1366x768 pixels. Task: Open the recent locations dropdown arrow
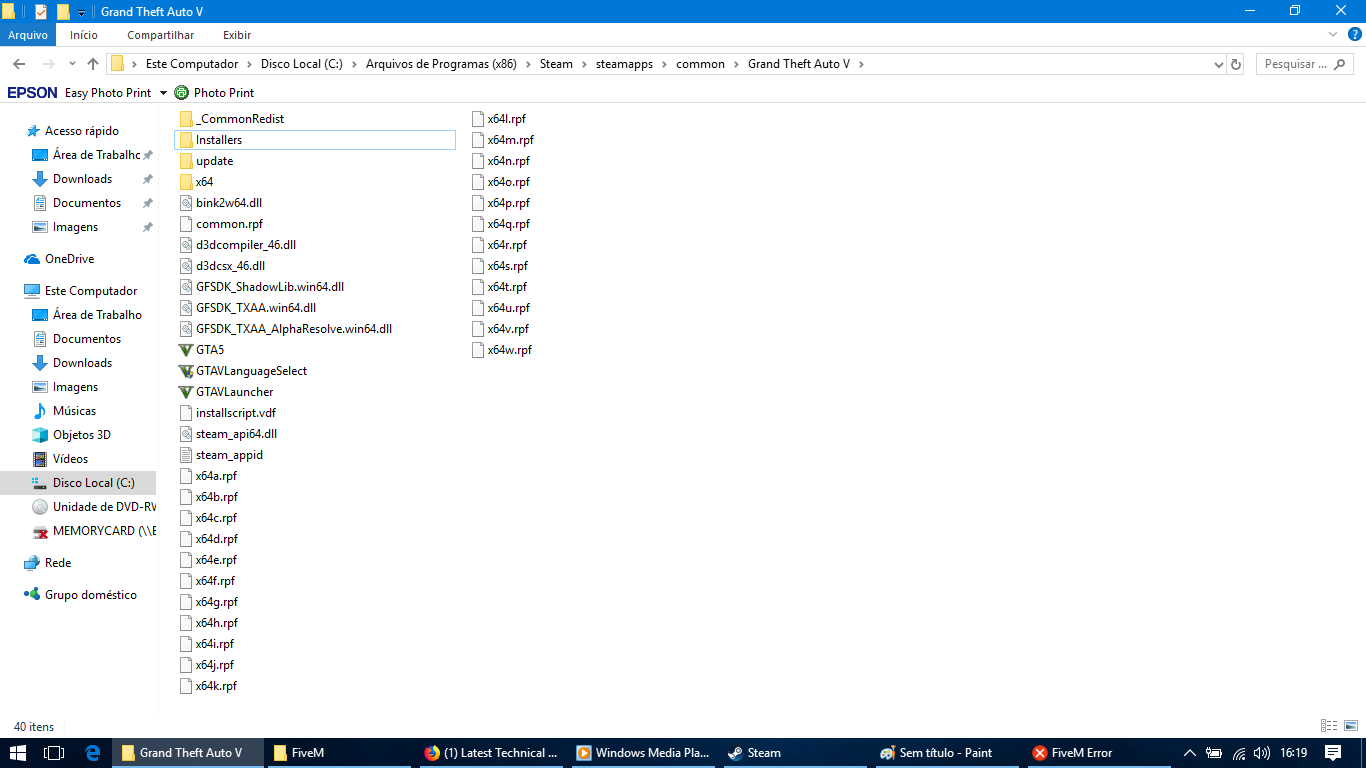(x=72, y=64)
